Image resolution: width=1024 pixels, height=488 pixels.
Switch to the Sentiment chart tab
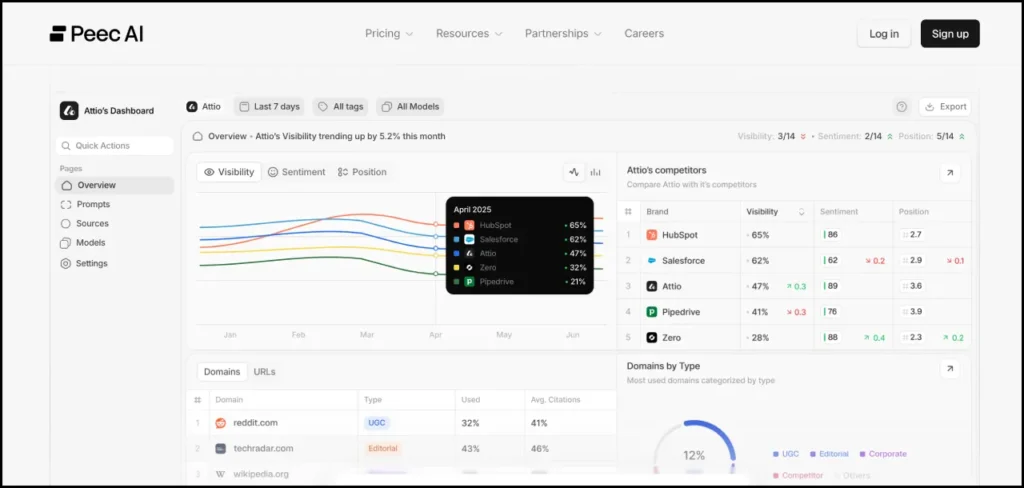tap(296, 172)
